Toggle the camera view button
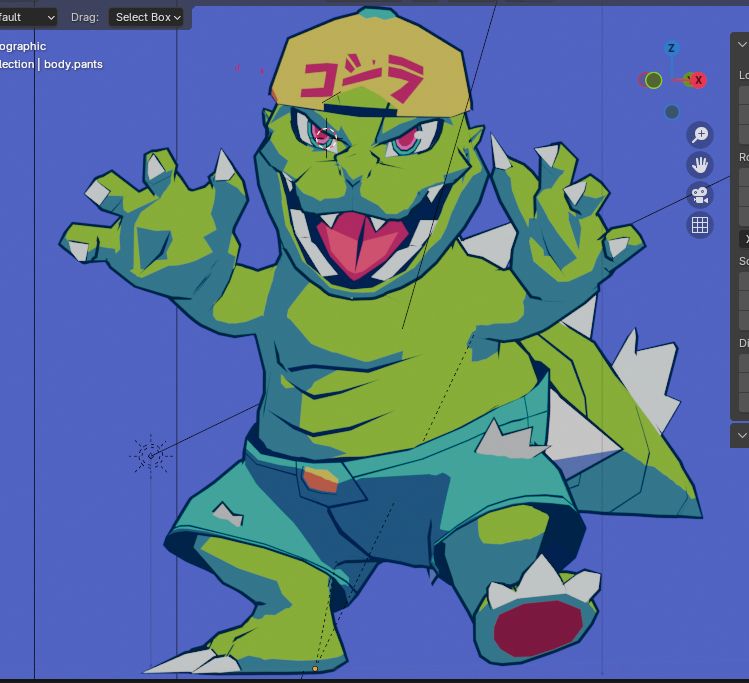749x683 pixels. tap(700, 195)
